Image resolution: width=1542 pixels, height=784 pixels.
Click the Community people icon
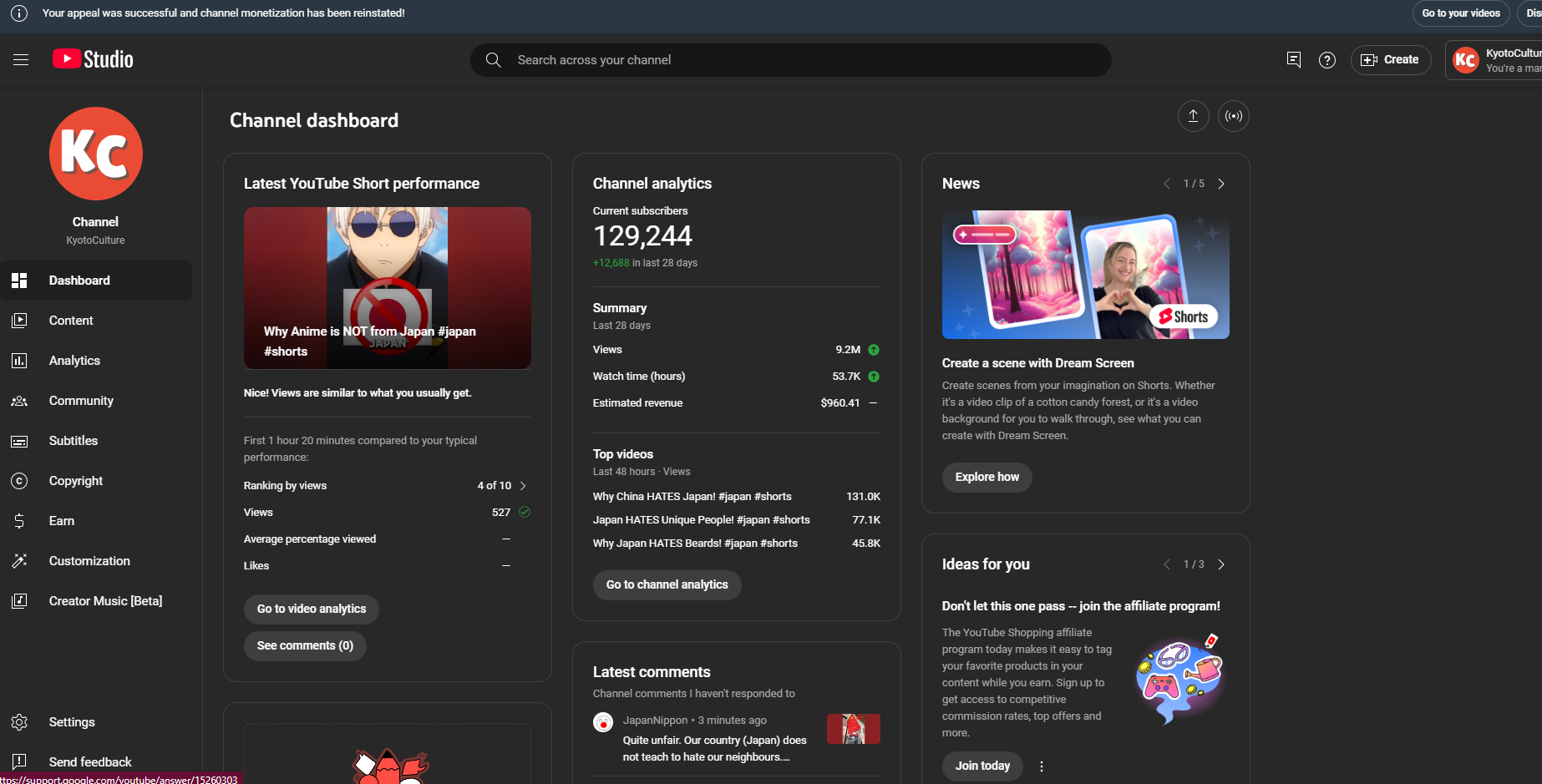click(20, 401)
